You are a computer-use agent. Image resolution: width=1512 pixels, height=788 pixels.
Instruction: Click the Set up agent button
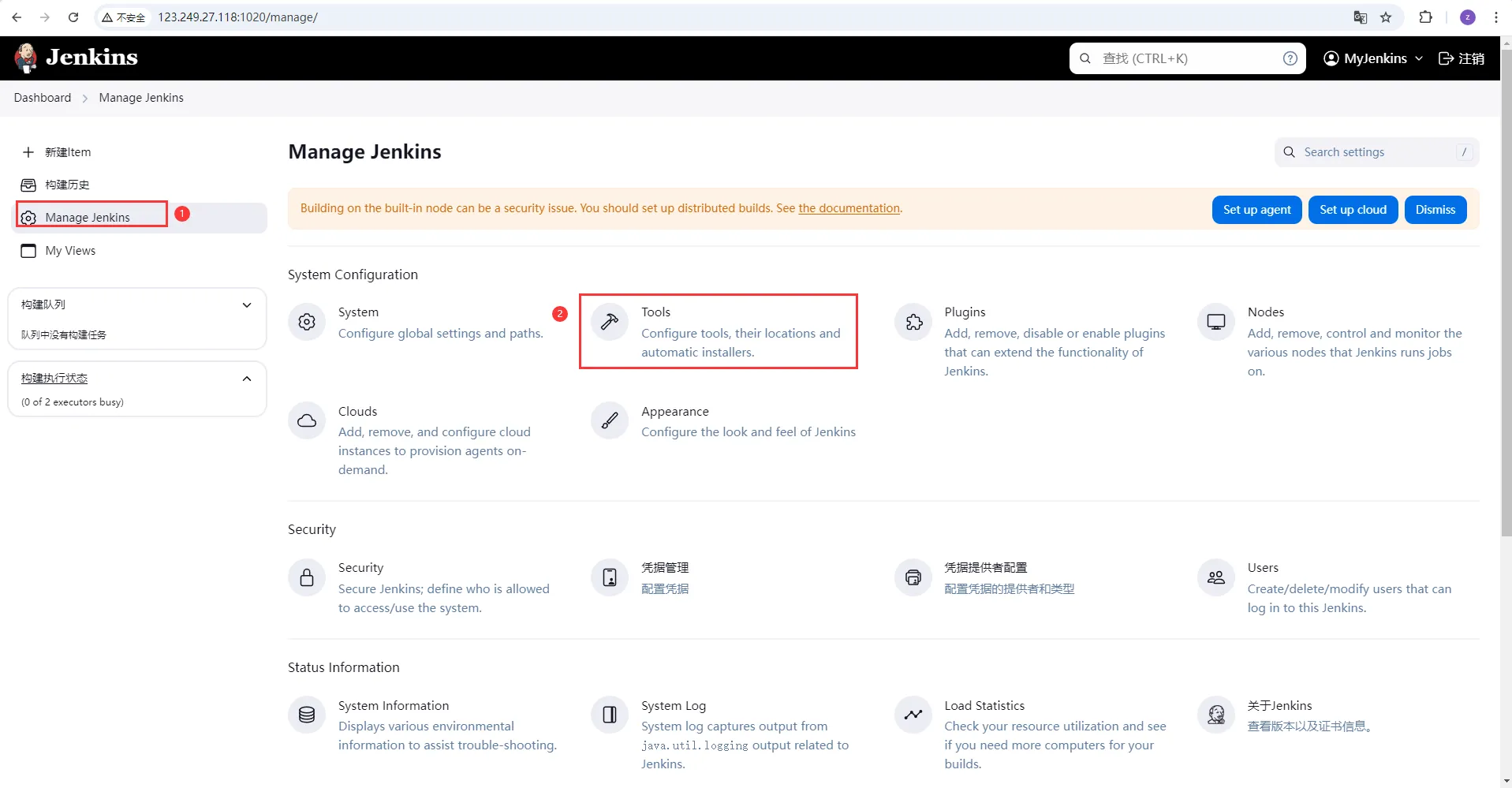click(1256, 210)
